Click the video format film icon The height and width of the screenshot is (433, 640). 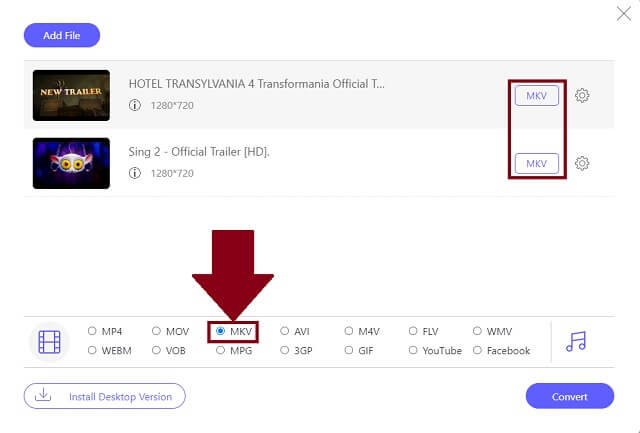pyautogui.click(x=49, y=341)
